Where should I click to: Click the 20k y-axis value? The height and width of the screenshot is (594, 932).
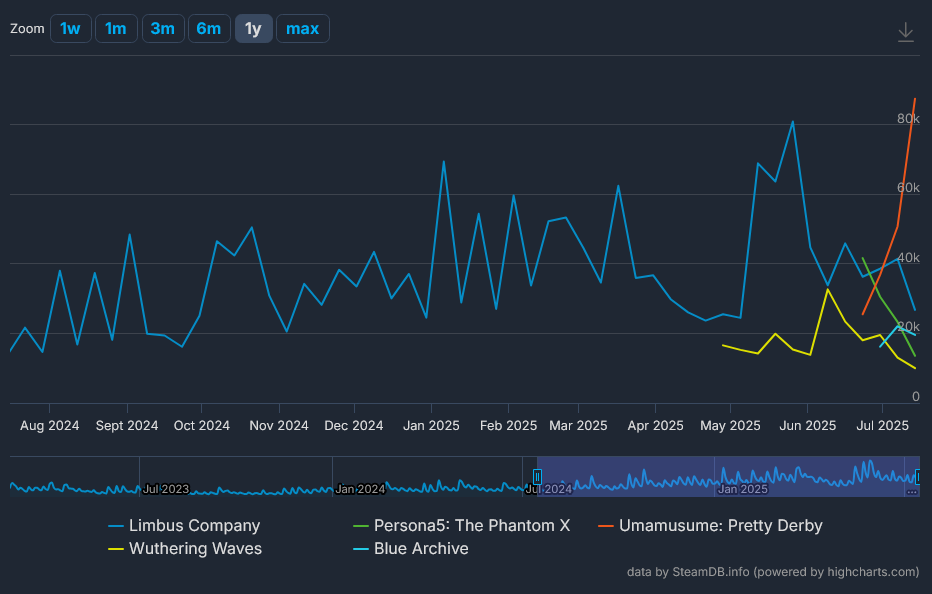pyautogui.click(x=908, y=326)
